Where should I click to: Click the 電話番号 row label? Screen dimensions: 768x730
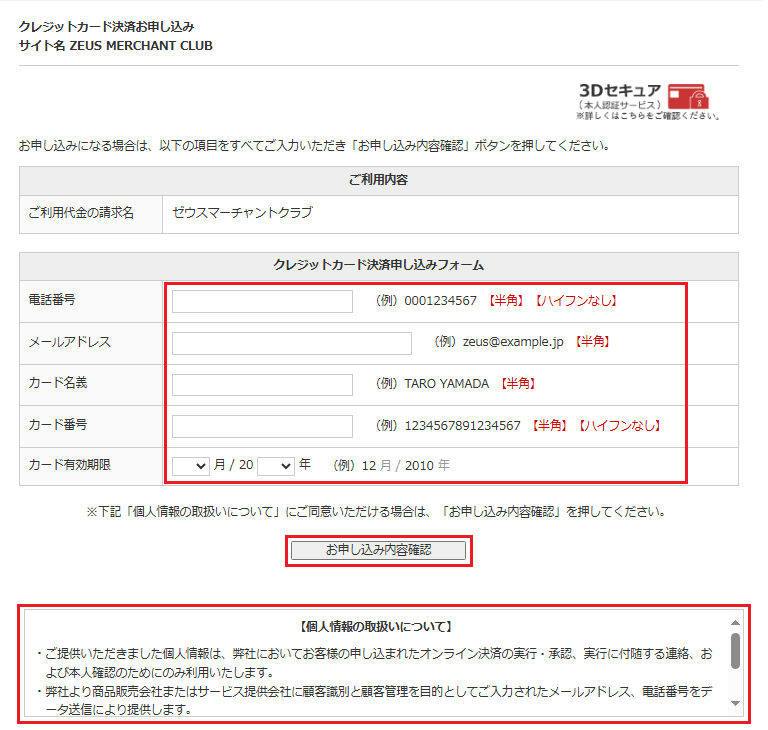(x=52, y=300)
